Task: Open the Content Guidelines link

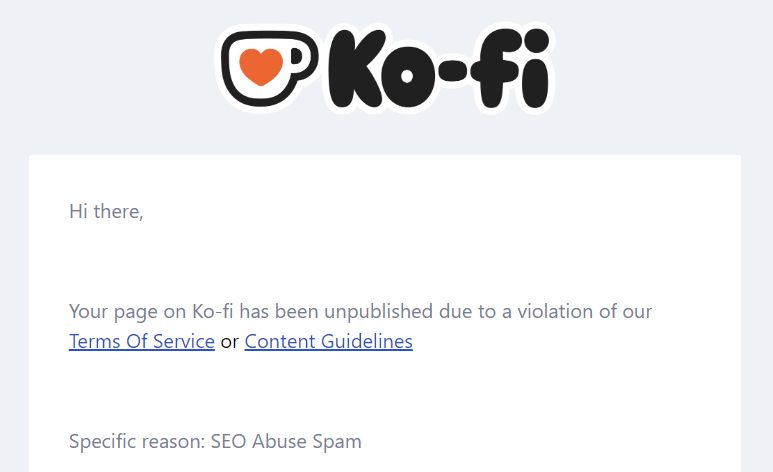Action: coord(328,341)
